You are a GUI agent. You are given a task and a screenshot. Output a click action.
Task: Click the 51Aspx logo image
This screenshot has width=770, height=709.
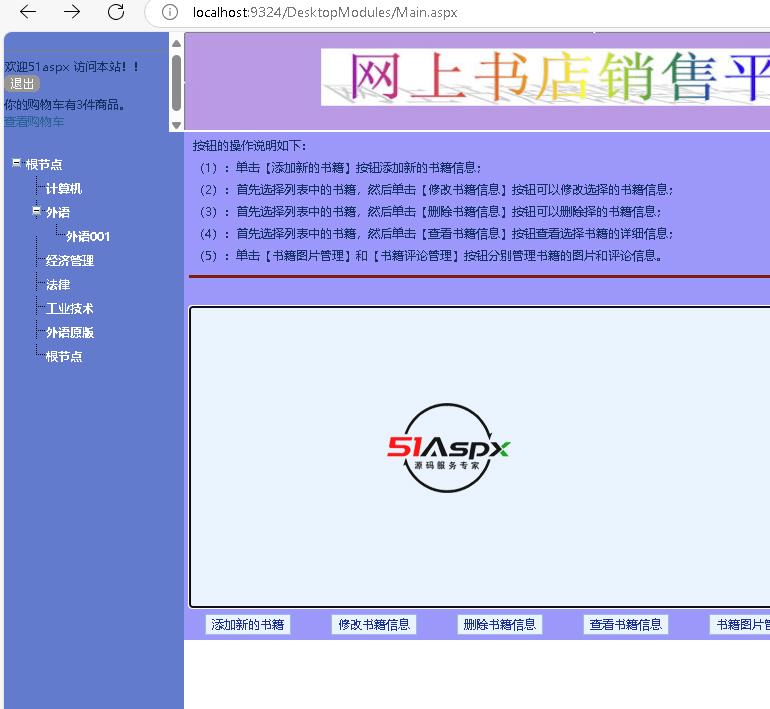click(449, 448)
